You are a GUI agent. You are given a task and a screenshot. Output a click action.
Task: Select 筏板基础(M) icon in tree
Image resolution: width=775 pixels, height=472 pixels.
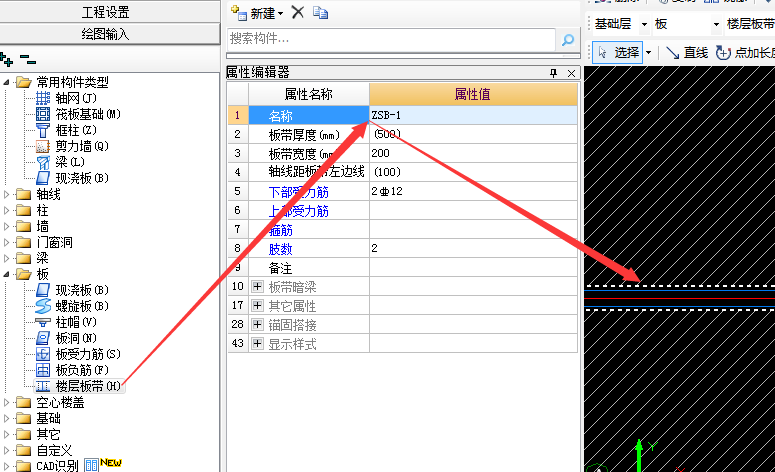point(43,114)
